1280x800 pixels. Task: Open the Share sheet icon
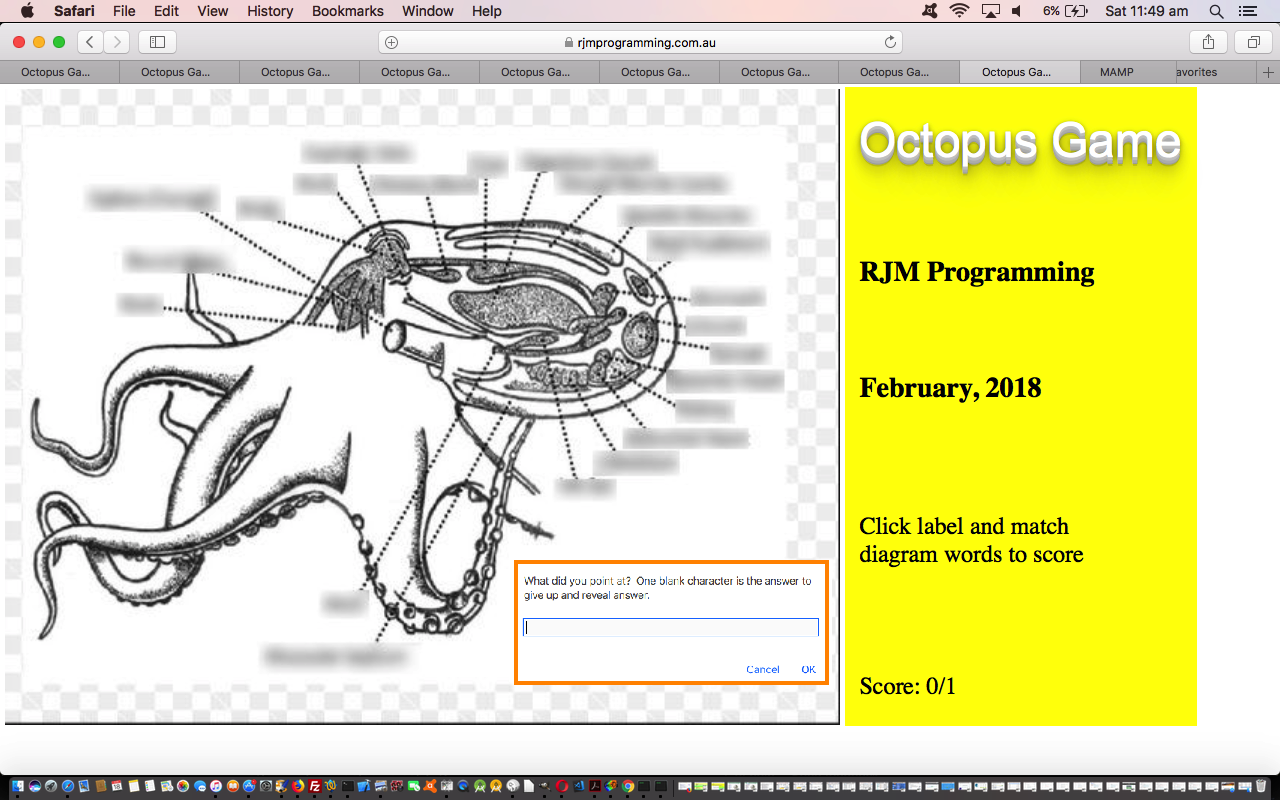coord(1208,42)
